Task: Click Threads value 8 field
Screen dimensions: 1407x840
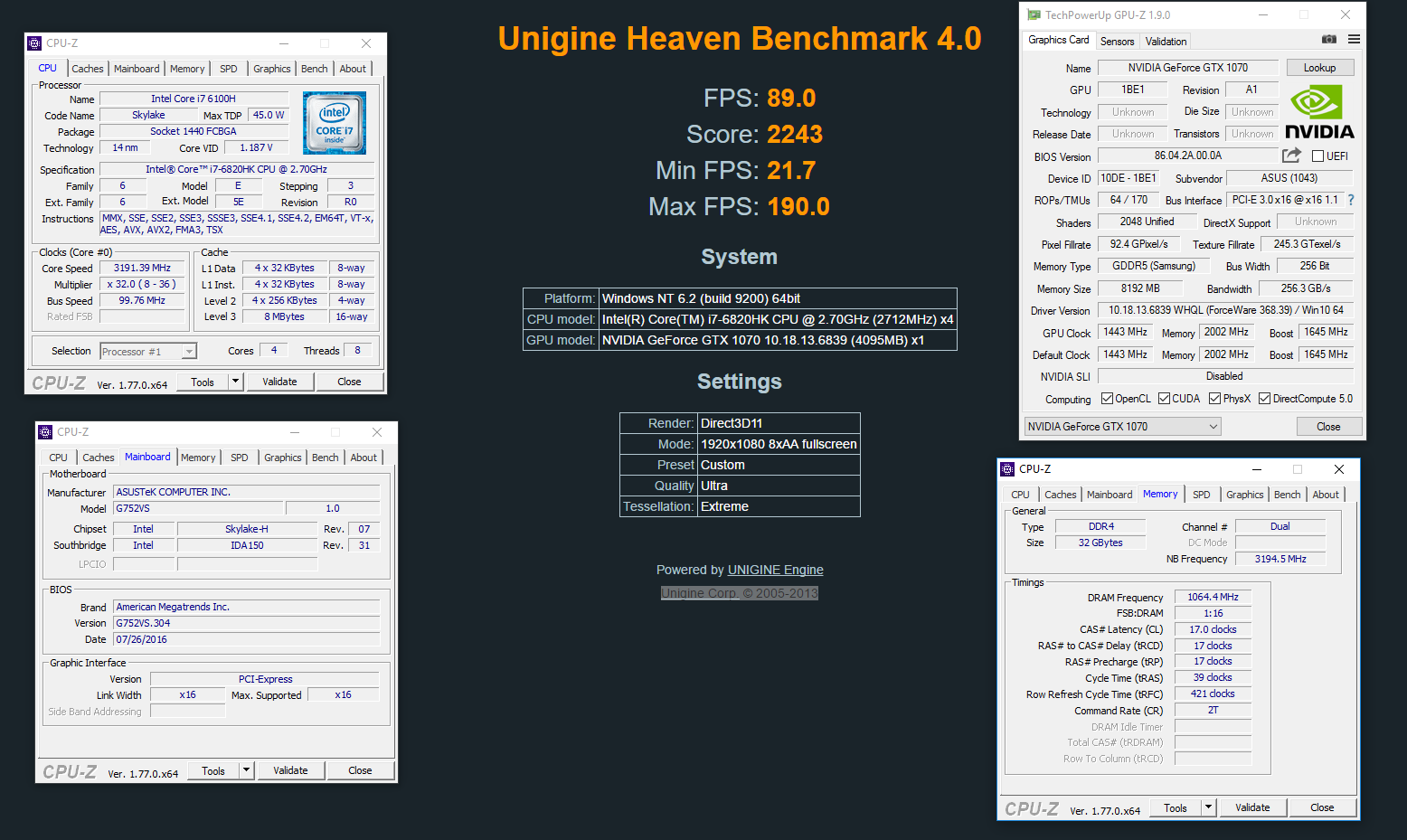Action: 357,351
